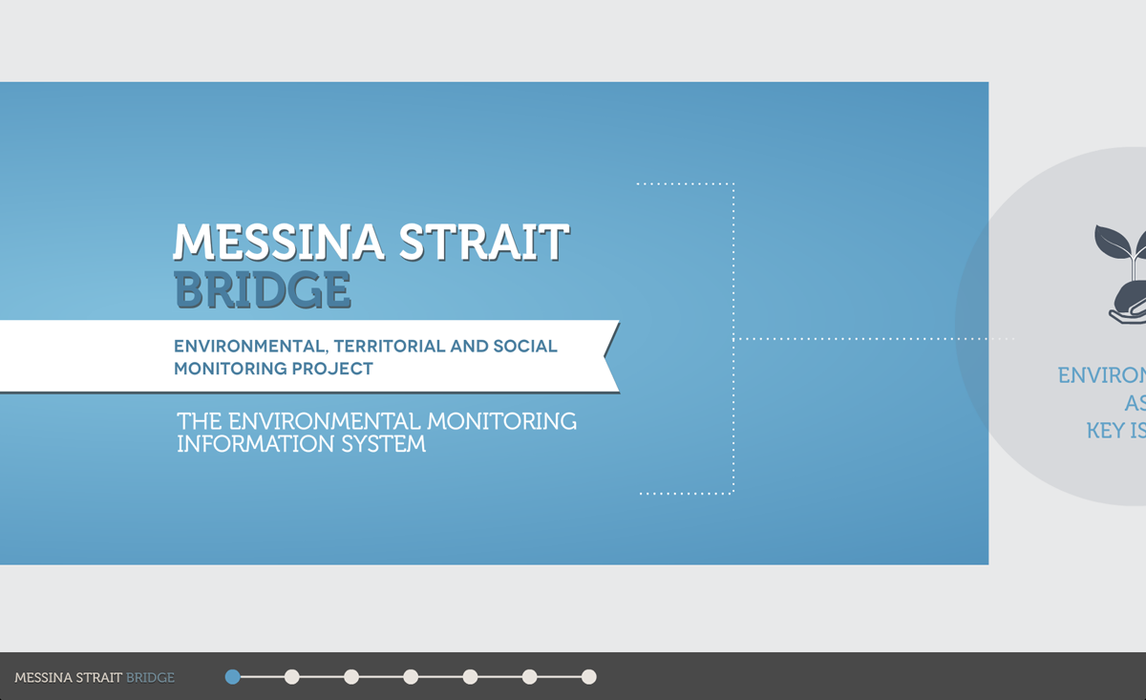
Task: Click the dotted bracket's top corner
Action: (x=733, y=185)
